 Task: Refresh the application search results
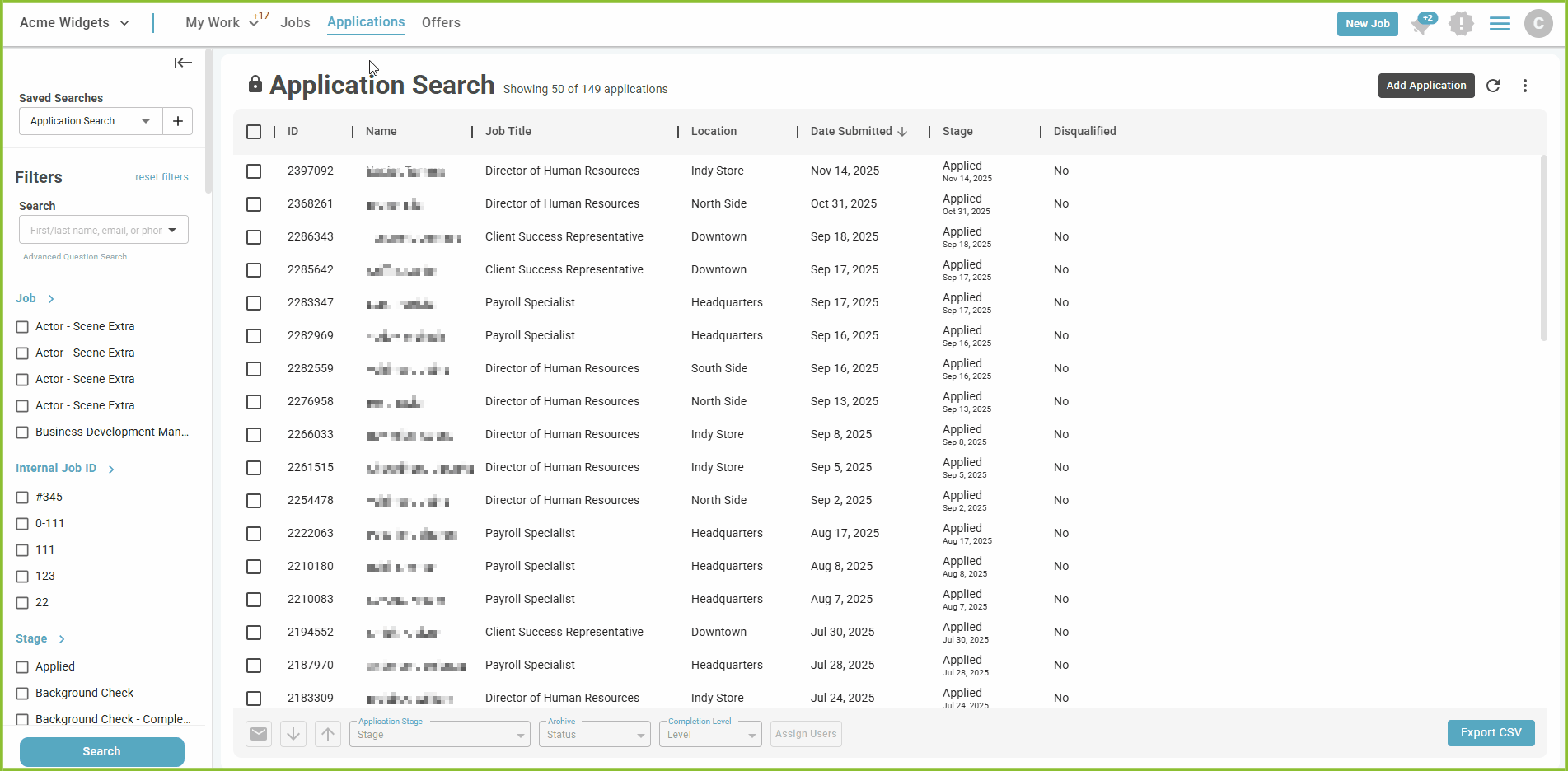(1493, 86)
